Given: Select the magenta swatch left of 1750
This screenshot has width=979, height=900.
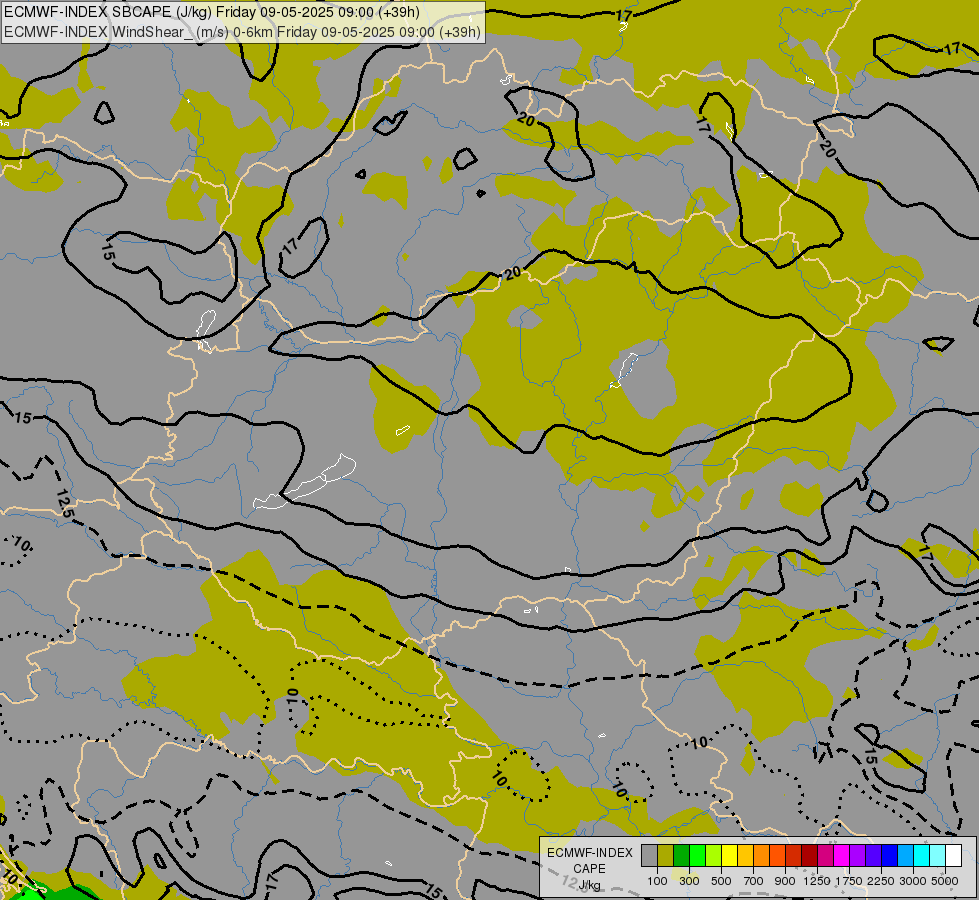Looking at the screenshot, I should tap(842, 855).
